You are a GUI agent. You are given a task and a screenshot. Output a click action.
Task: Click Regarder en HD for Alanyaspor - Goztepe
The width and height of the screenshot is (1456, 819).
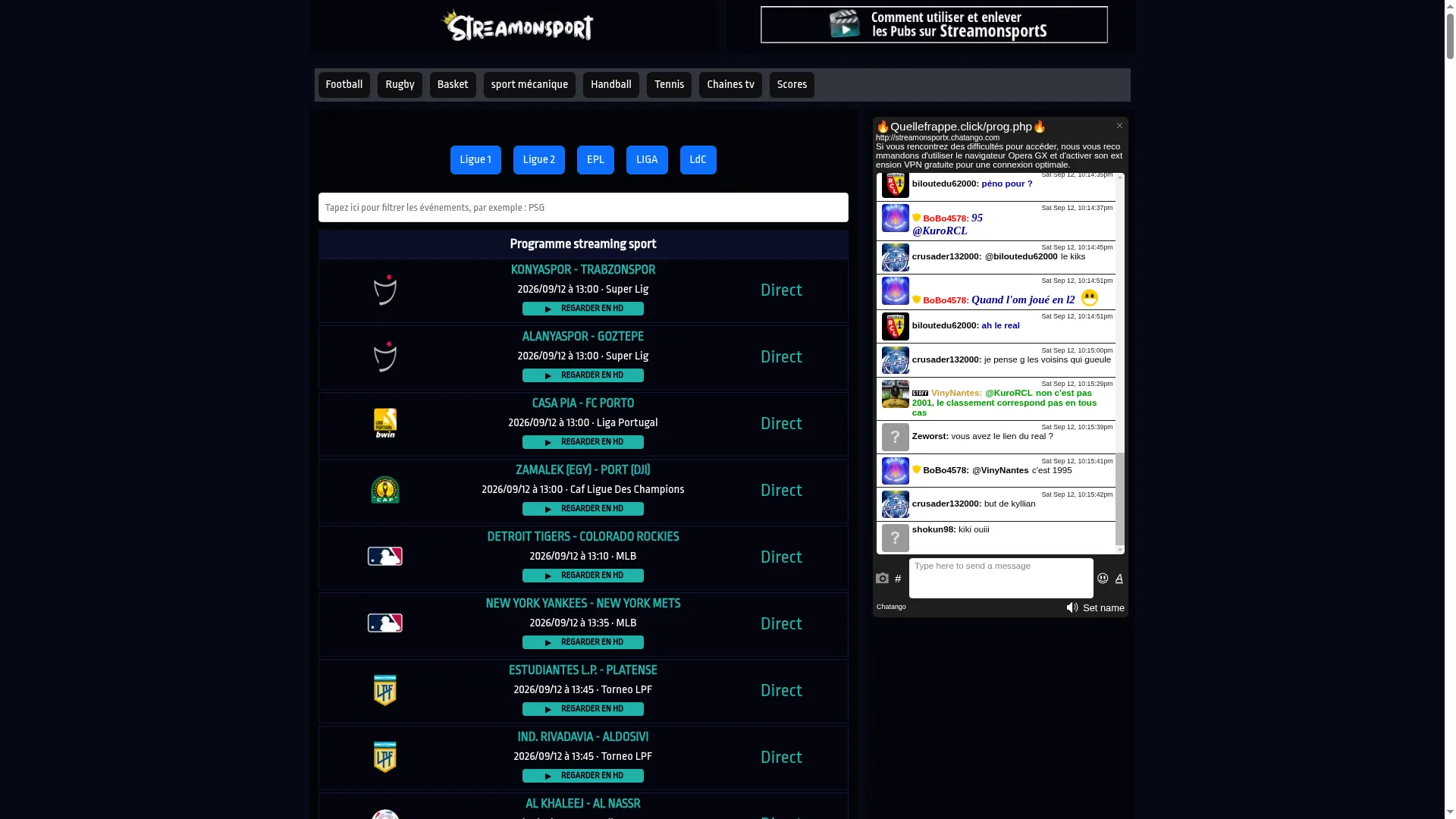[583, 375]
